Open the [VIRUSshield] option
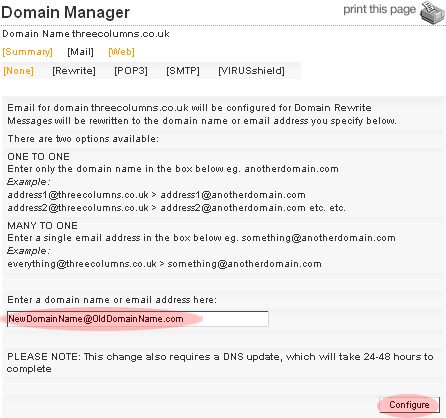The width and height of the screenshot is (446, 418). click(251, 71)
